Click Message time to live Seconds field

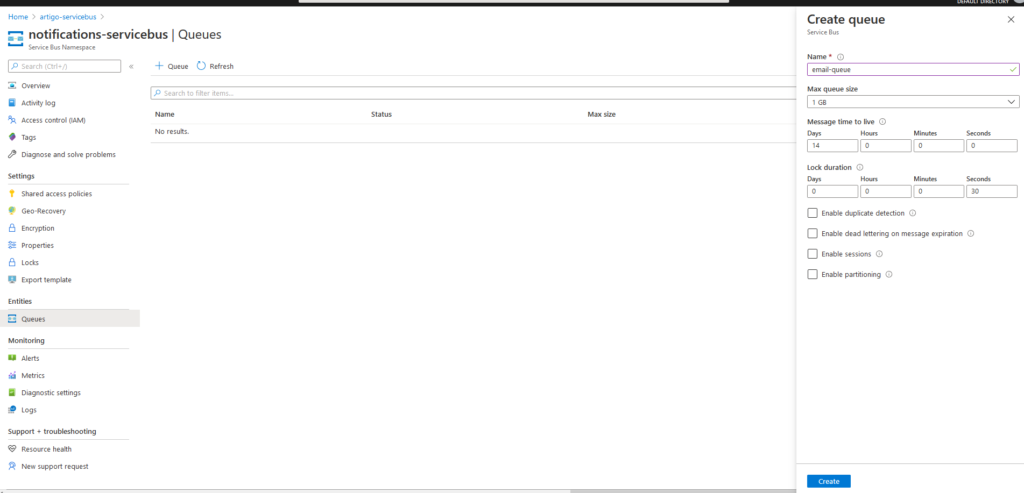pos(991,146)
